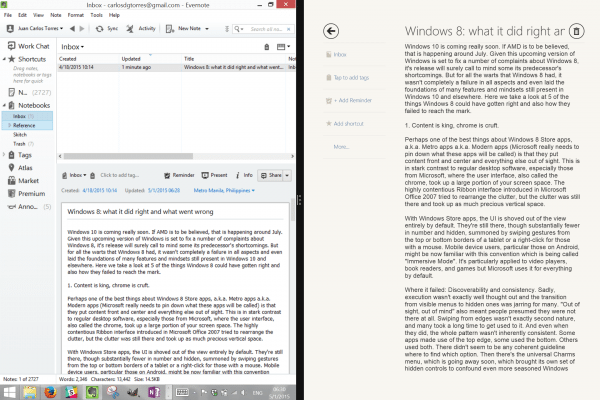
Task: Click the trash icon in the modern app
Action: [x=577, y=31]
